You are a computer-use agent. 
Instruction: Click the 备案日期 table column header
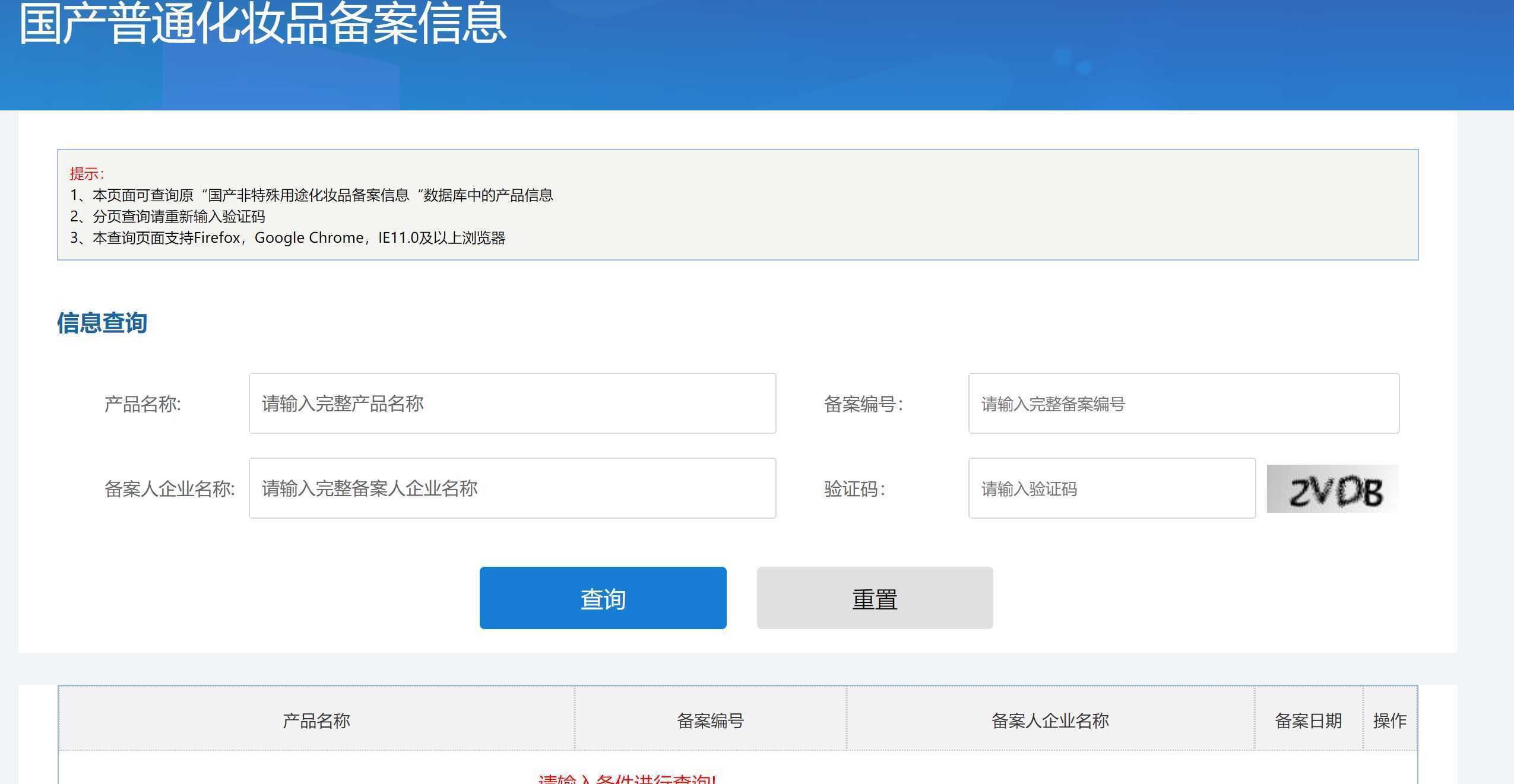[x=1309, y=720]
